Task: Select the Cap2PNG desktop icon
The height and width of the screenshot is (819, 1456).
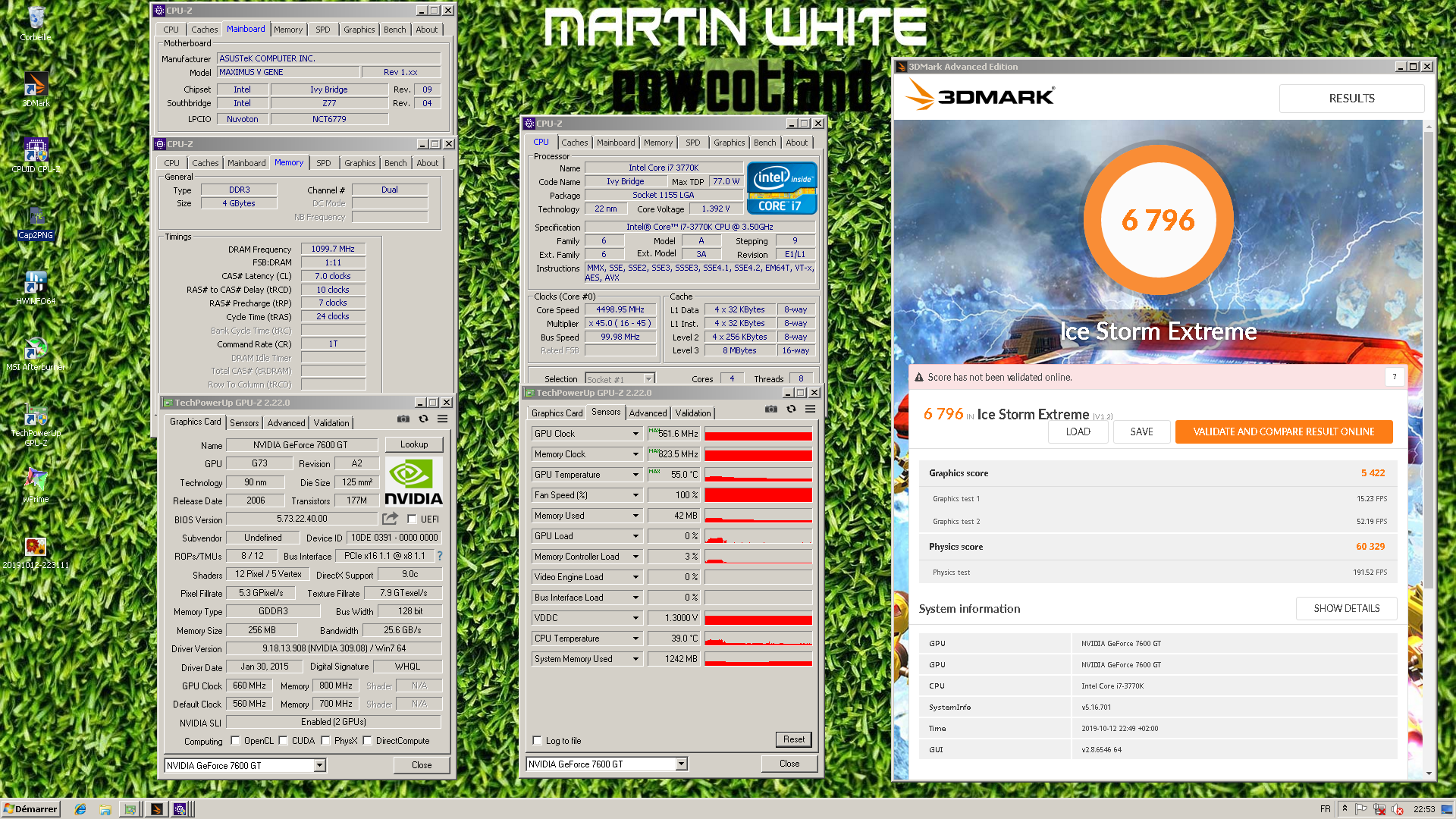Action: pos(36,222)
